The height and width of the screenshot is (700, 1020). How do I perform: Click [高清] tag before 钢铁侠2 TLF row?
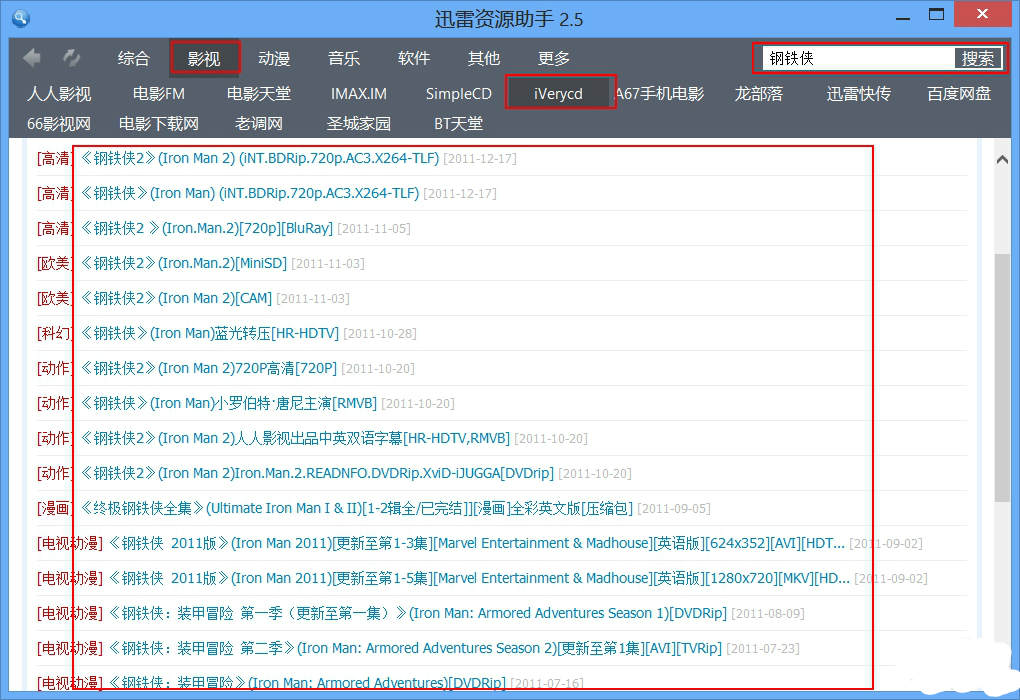coord(55,158)
